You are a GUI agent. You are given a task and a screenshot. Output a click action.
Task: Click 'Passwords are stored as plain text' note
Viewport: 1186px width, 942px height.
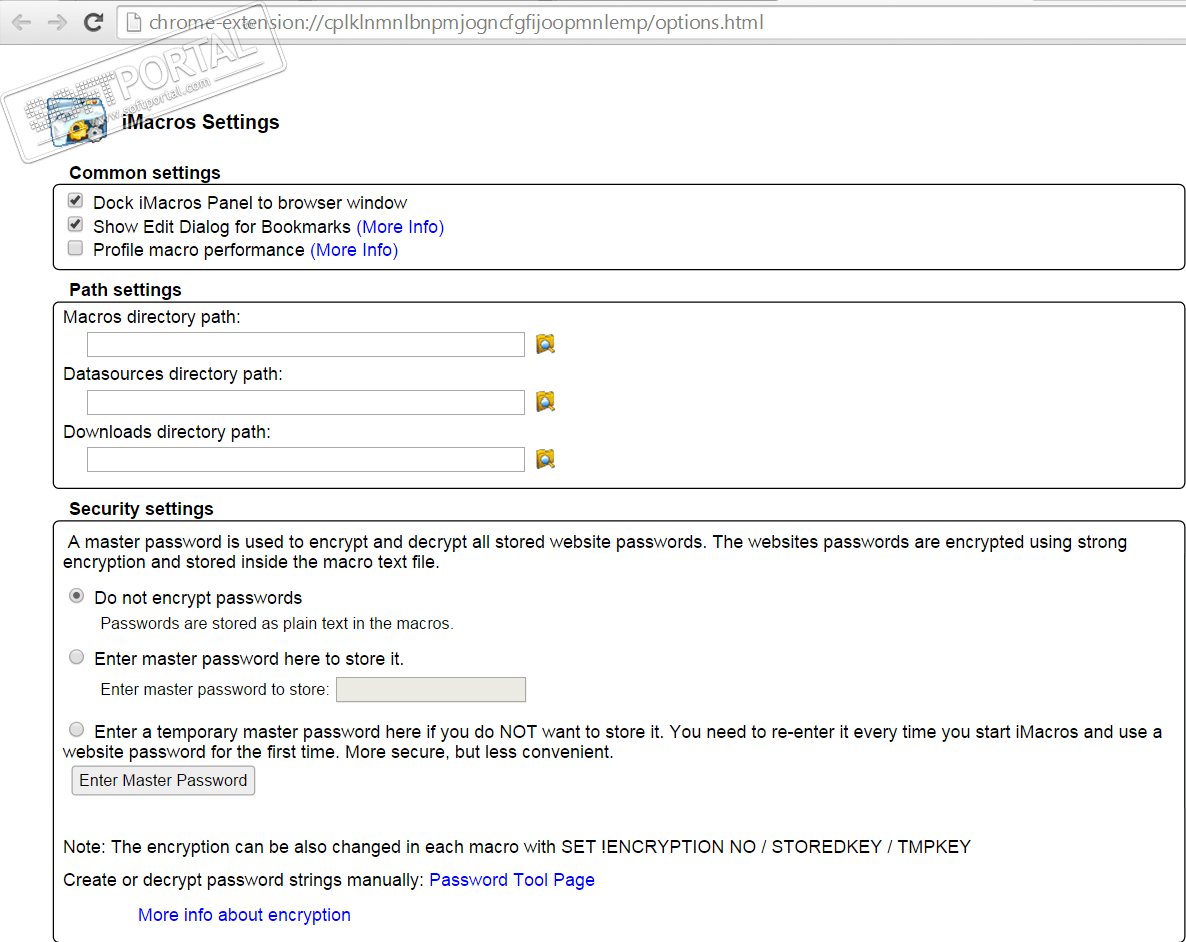(x=277, y=623)
